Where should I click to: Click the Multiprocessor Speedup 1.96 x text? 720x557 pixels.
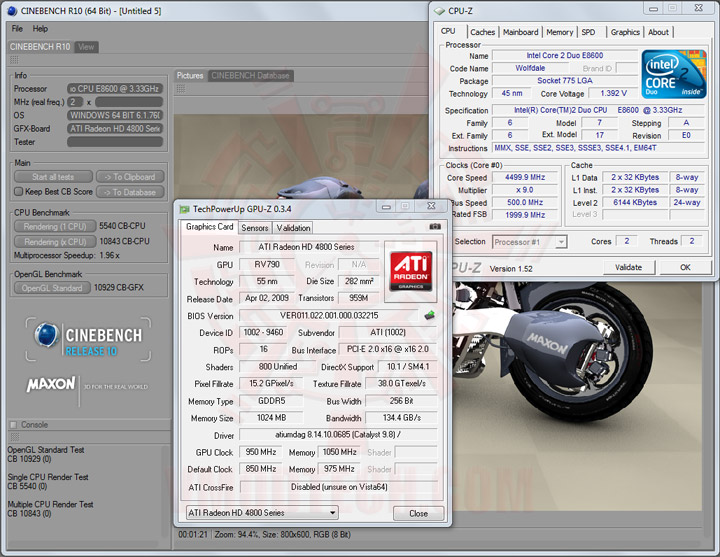pyautogui.click(x=67, y=255)
